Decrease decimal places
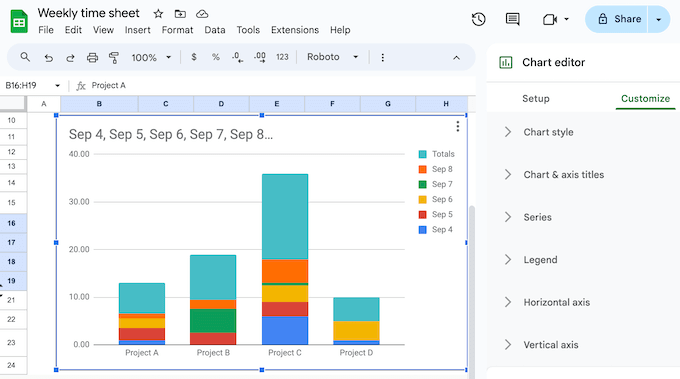This screenshot has height=379, width=680. coord(237,57)
